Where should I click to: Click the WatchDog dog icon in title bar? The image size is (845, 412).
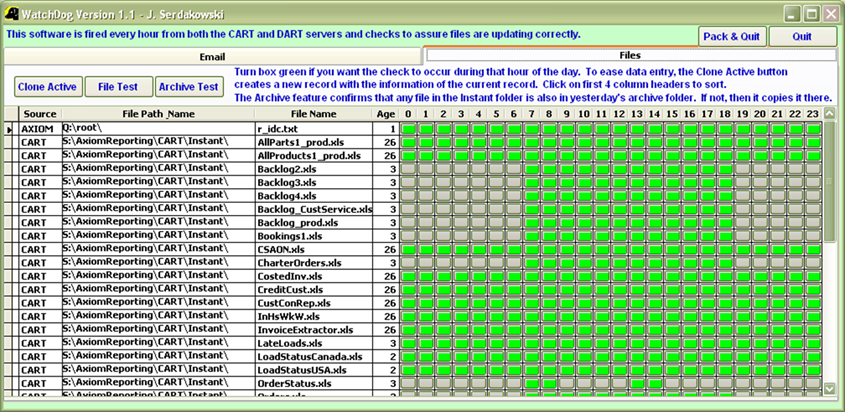pyautogui.click(x=11, y=14)
